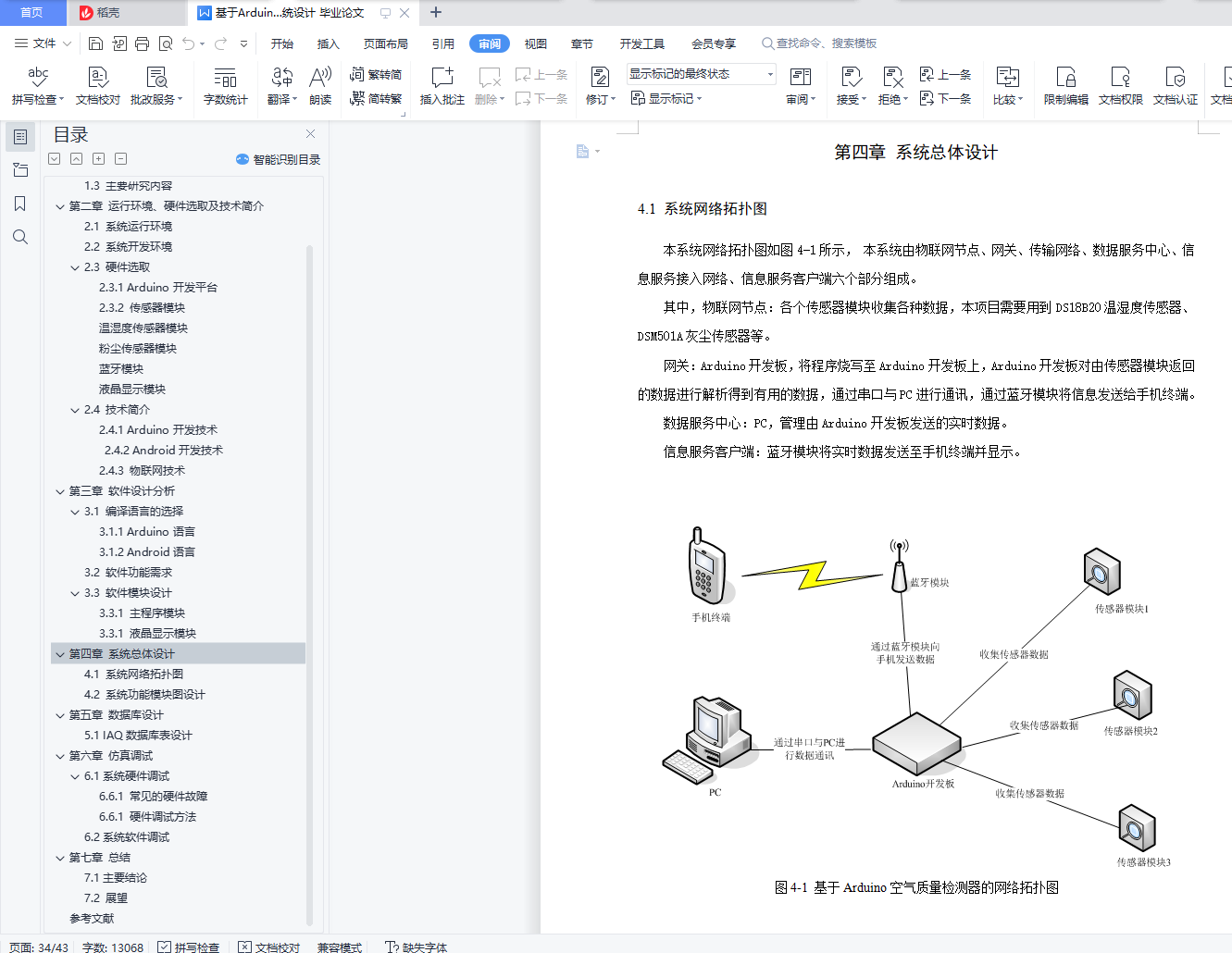Go to next change with 下一条 in revision group
1232x953 pixels.
(x=945, y=98)
